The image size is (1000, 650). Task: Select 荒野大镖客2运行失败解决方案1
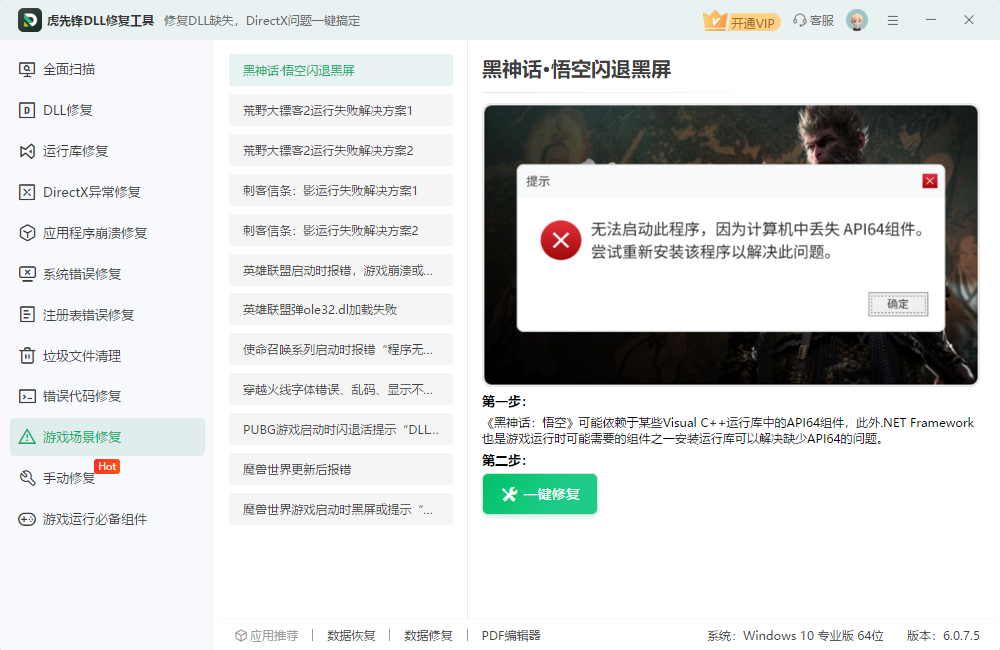pyautogui.click(x=341, y=110)
